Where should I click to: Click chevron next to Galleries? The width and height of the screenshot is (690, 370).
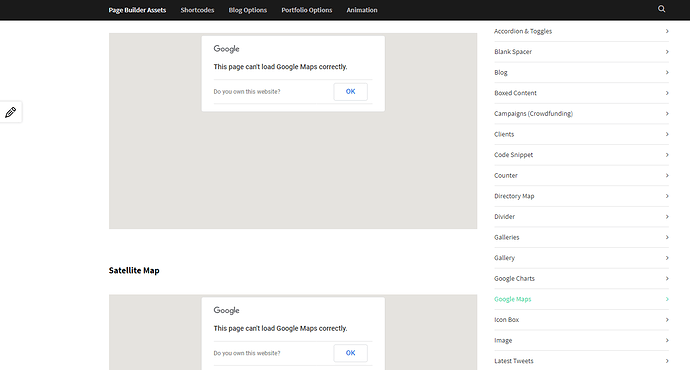click(x=667, y=237)
